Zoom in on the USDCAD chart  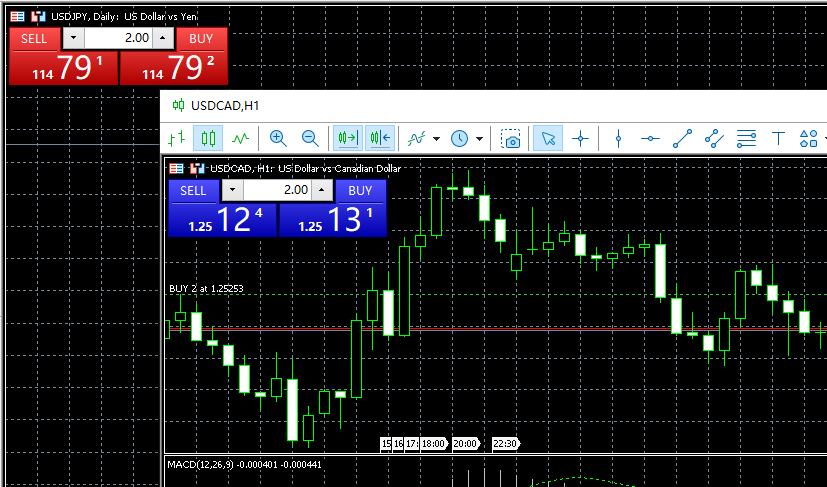[x=278, y=139]
